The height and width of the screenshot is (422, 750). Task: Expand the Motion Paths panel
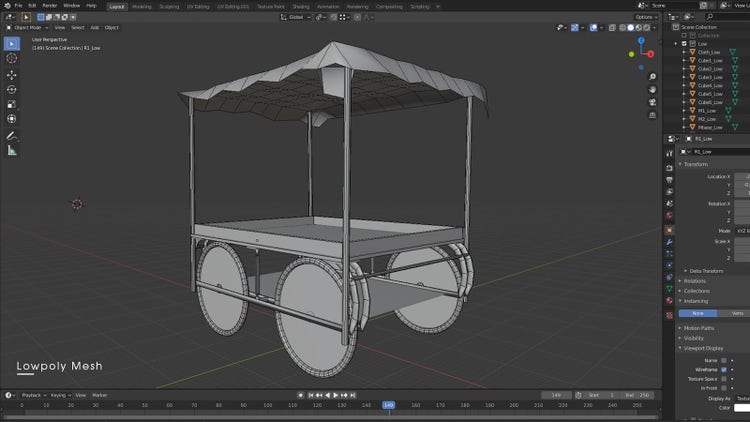click(x=700, y=328)
